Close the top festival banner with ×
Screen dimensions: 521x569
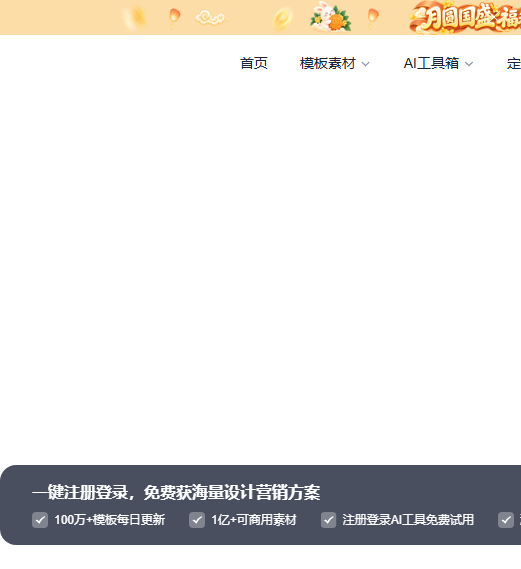coord(494,17)
